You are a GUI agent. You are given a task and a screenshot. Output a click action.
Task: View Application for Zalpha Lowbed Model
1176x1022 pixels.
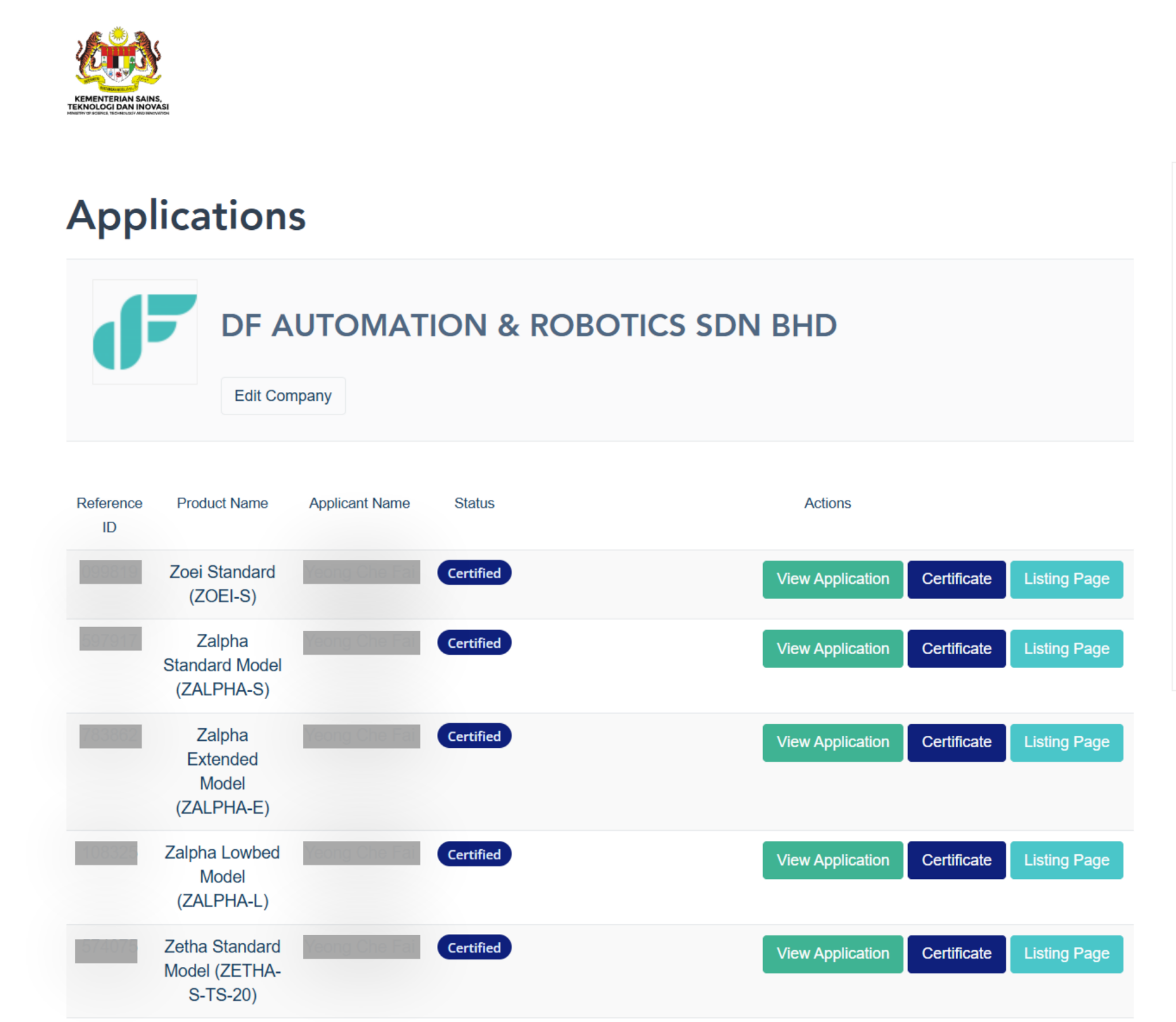pyautogui.click(x=832, y=860)
